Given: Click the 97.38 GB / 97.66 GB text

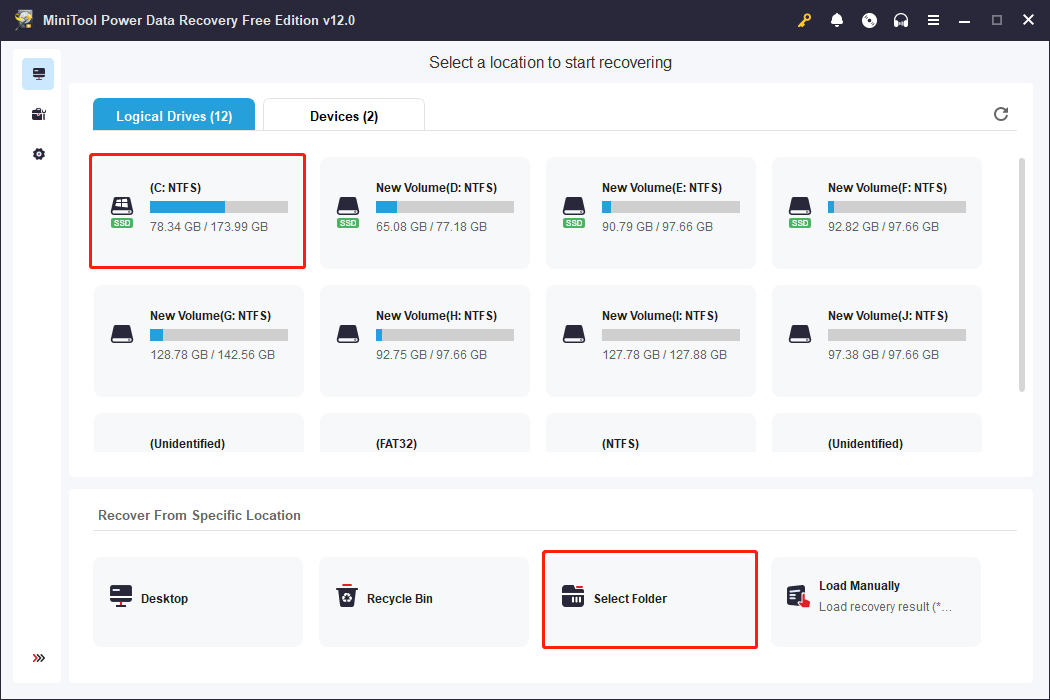Looking at the screenshot, I should pos(883,354).
